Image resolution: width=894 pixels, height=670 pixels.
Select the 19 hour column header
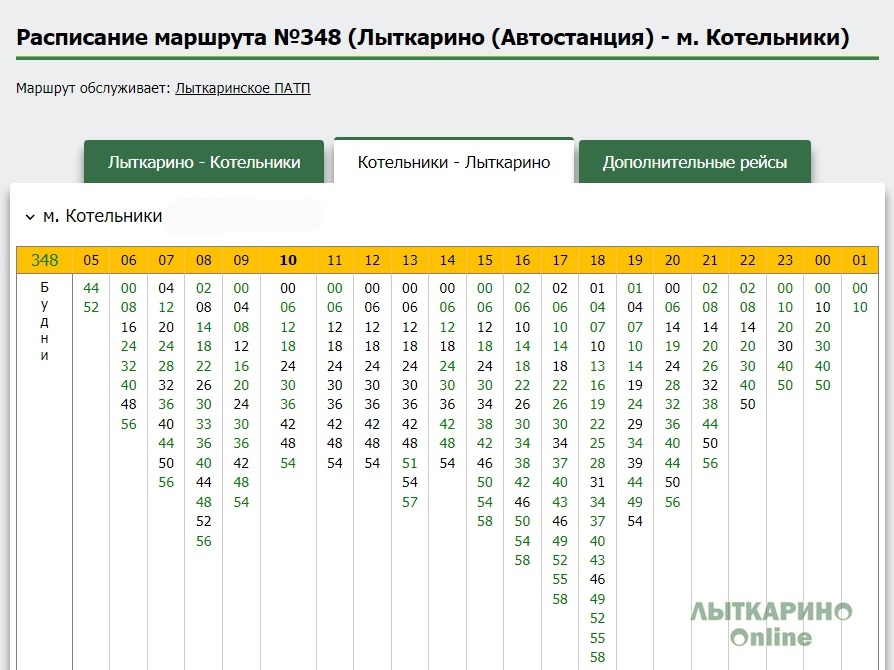point(635,260)
